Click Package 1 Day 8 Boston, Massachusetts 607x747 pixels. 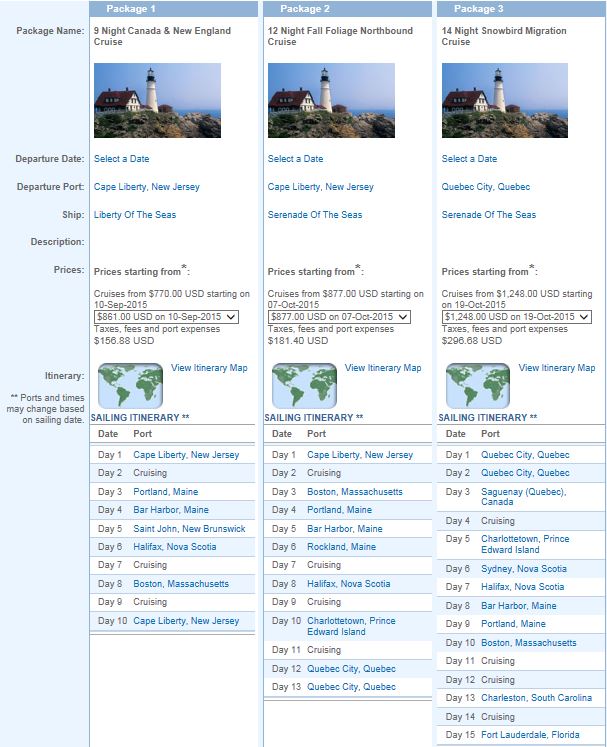click(181, 584)
